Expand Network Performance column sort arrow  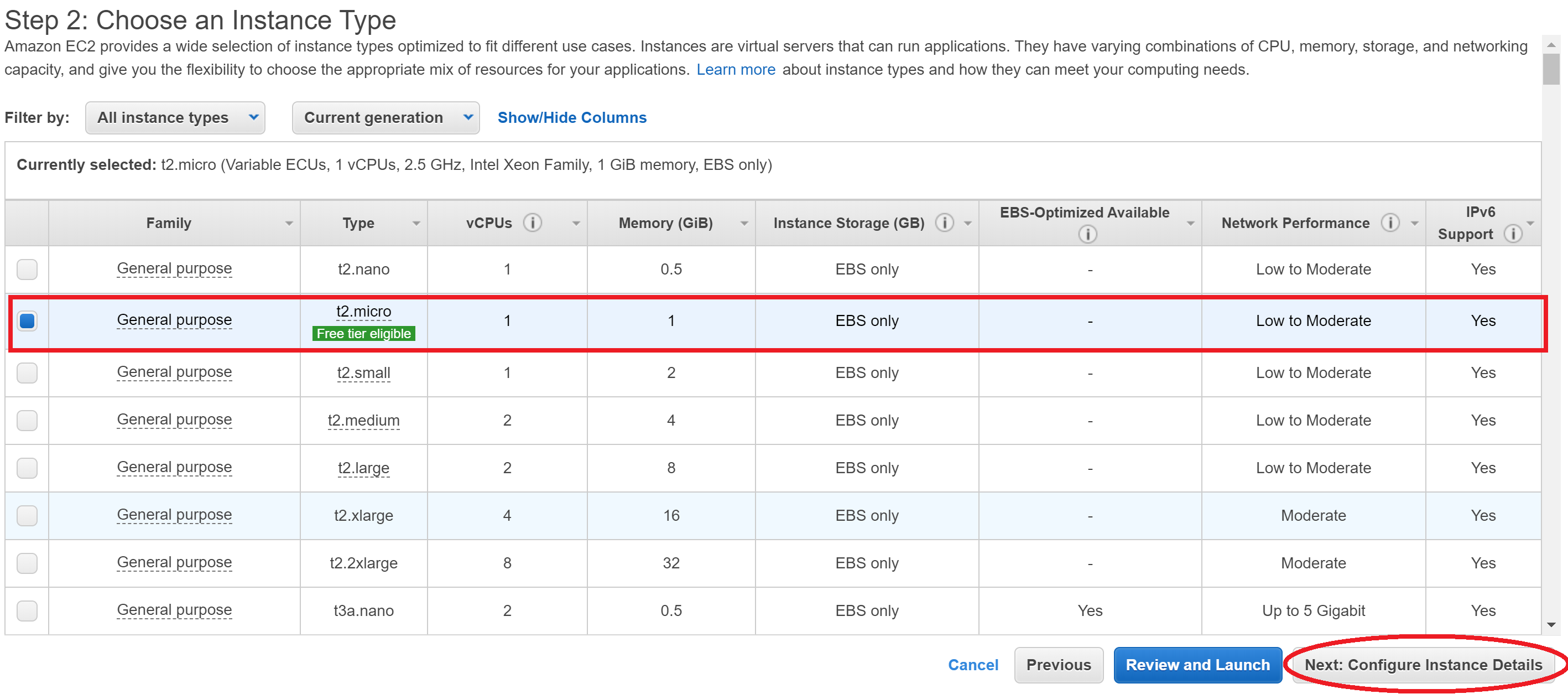click(x=1415, y=224)
